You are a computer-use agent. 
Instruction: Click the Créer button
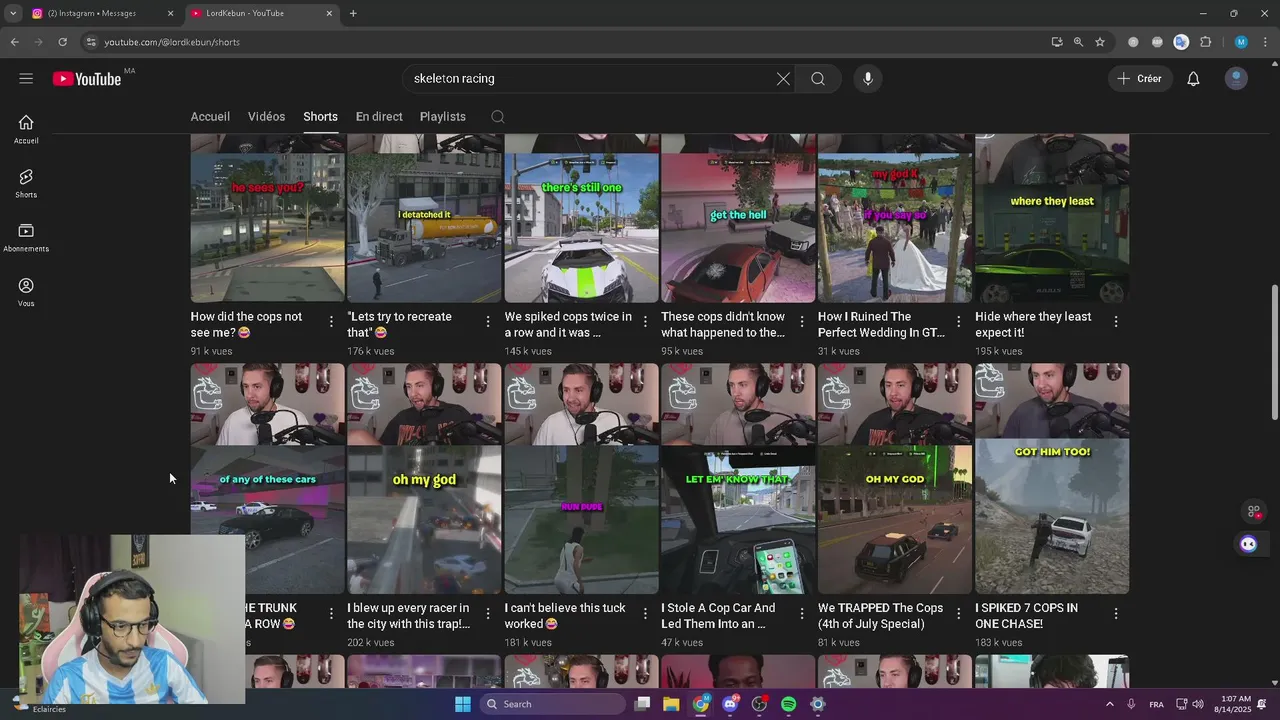(x=1140, y=79)
